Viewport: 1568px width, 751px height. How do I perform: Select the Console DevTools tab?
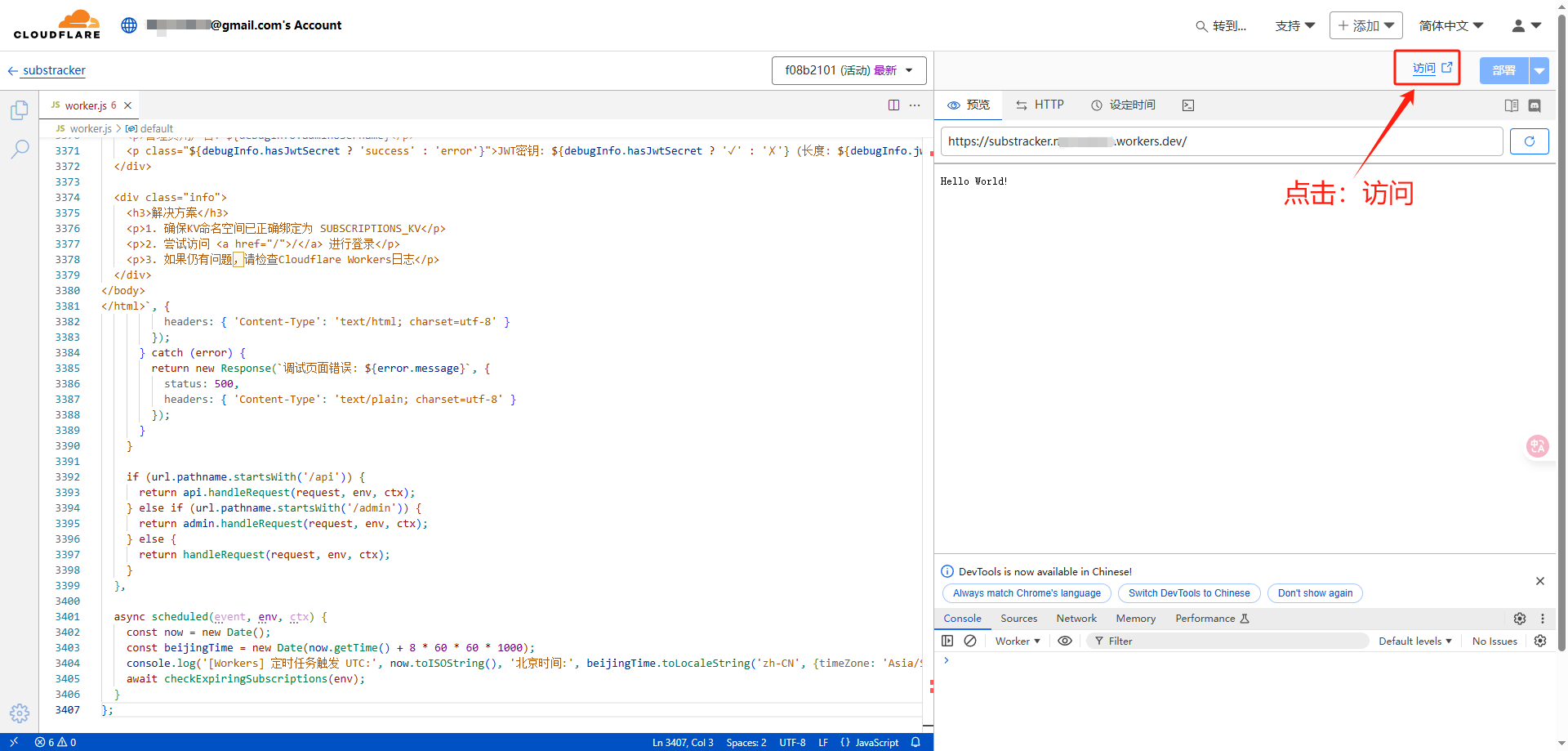(x=962, y=619)
